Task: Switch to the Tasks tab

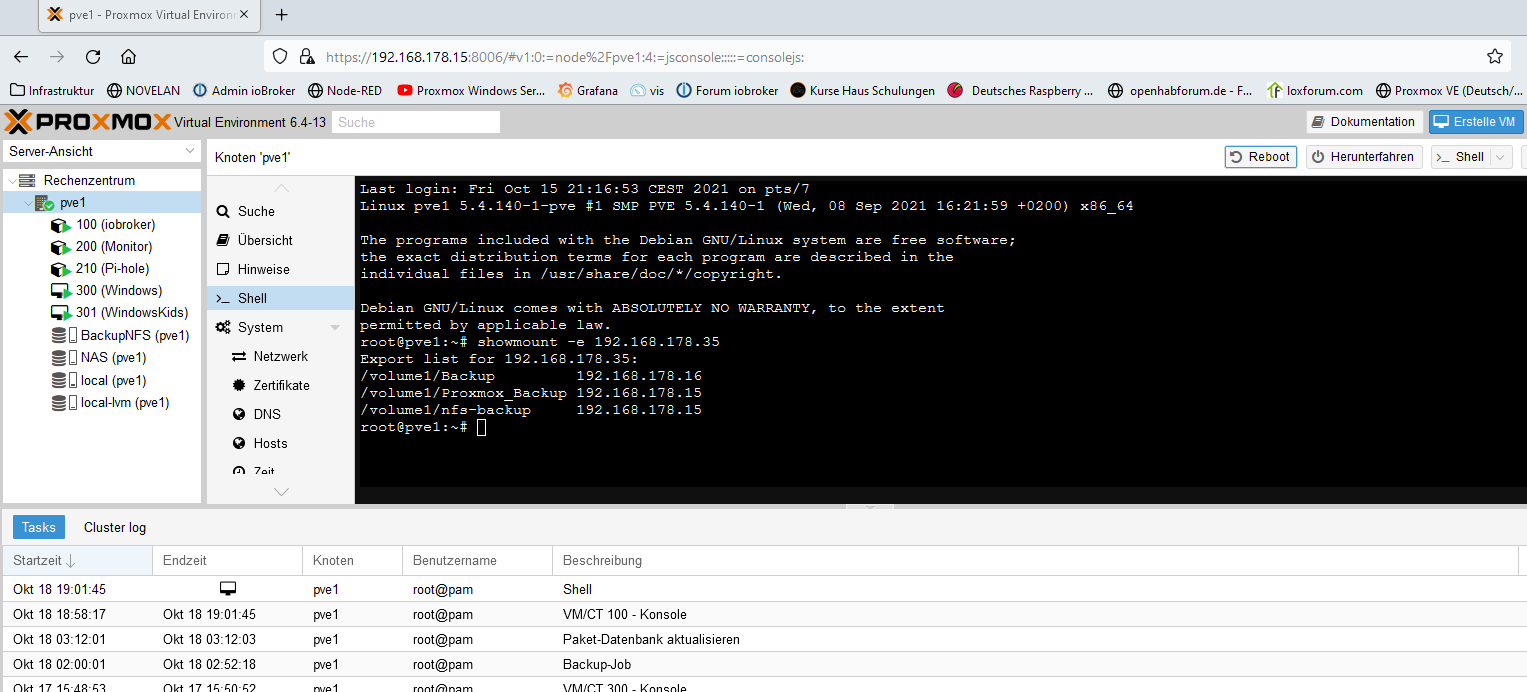Action: pyautogui.click(x=39, y=527)
